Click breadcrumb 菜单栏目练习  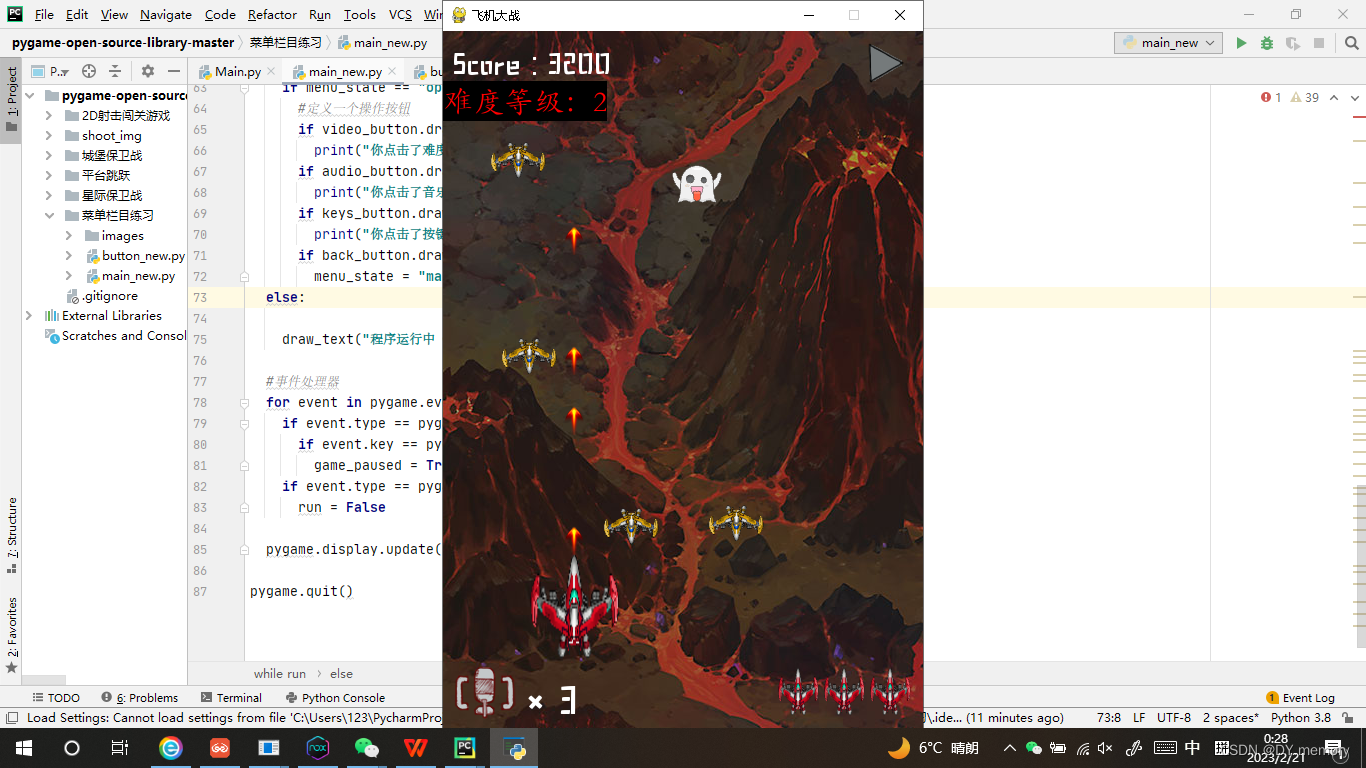285,43
